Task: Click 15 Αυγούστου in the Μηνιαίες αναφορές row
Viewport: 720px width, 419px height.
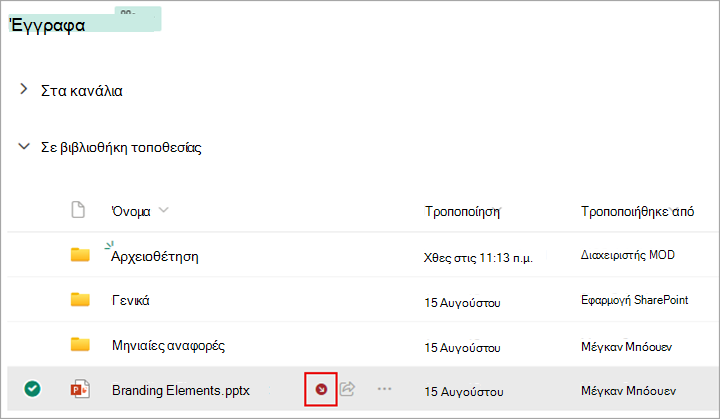Action: (462, 348)
